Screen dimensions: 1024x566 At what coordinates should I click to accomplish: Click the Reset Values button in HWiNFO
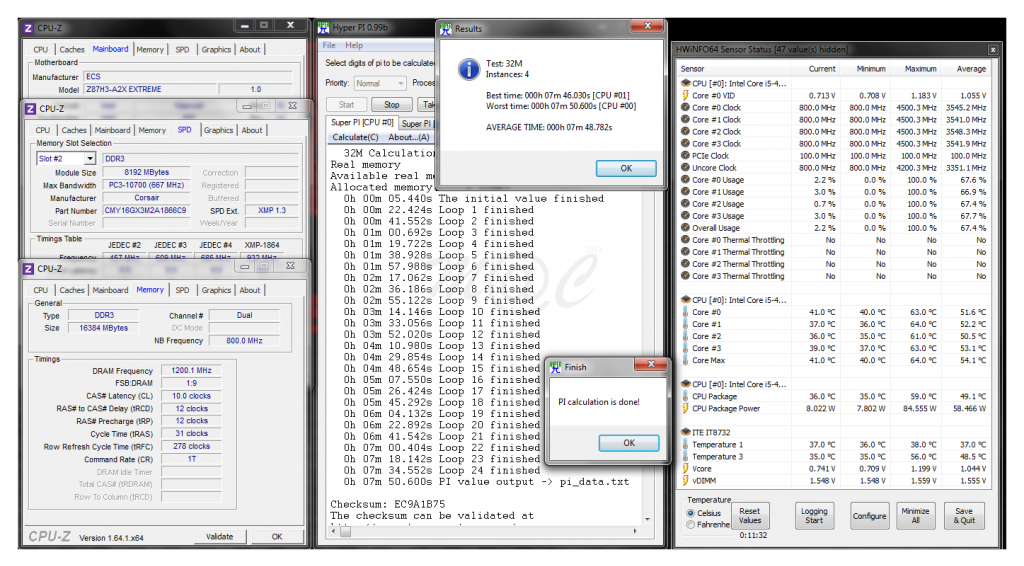[749, 515]
